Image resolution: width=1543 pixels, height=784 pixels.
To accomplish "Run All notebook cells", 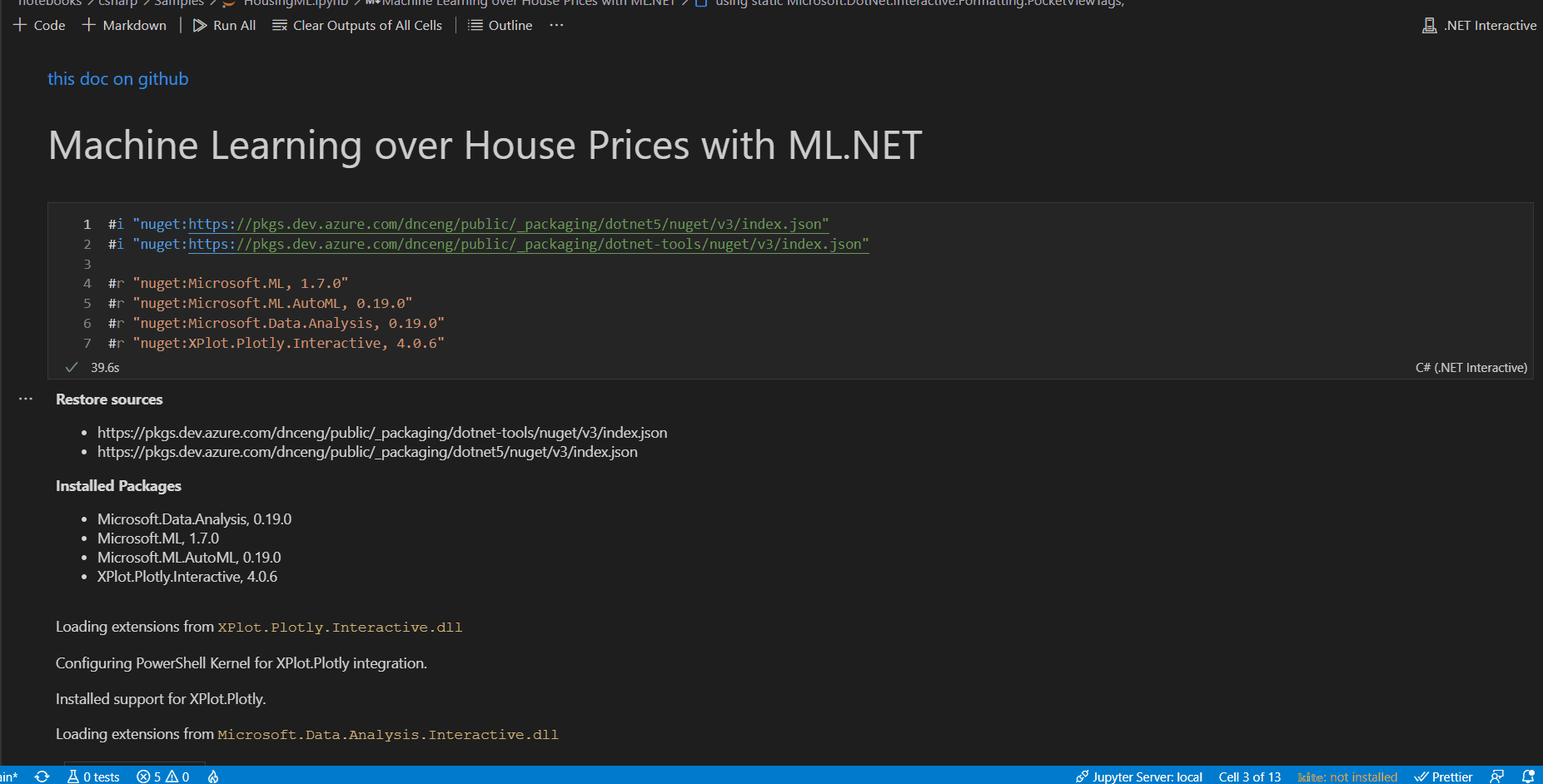I will pyautogui.click(x=224, y=25).
